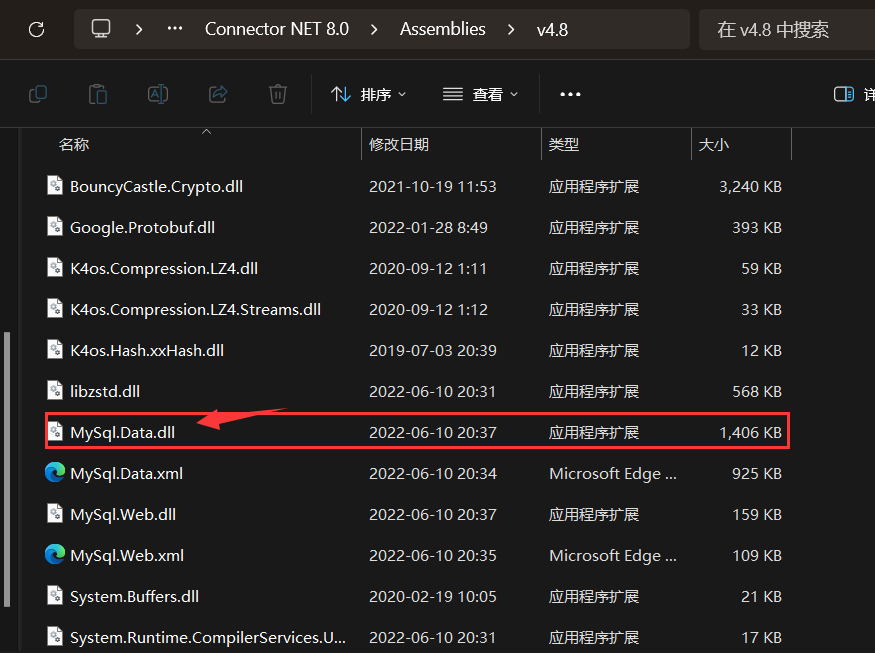The width and height of the screenshot is (875, 653).
Task: Click the 2022-01-28 8:49 date cell
Action: pos(428,228)
